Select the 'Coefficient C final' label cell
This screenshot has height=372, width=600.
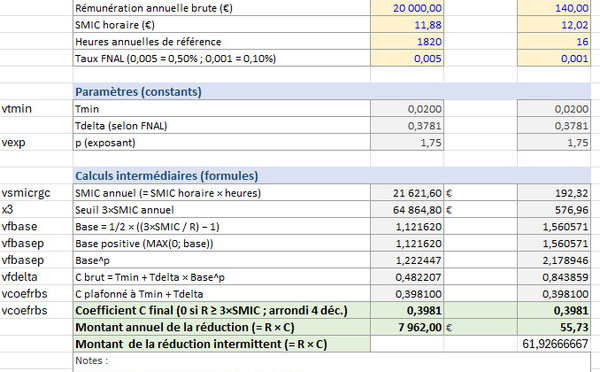[222, 310]
